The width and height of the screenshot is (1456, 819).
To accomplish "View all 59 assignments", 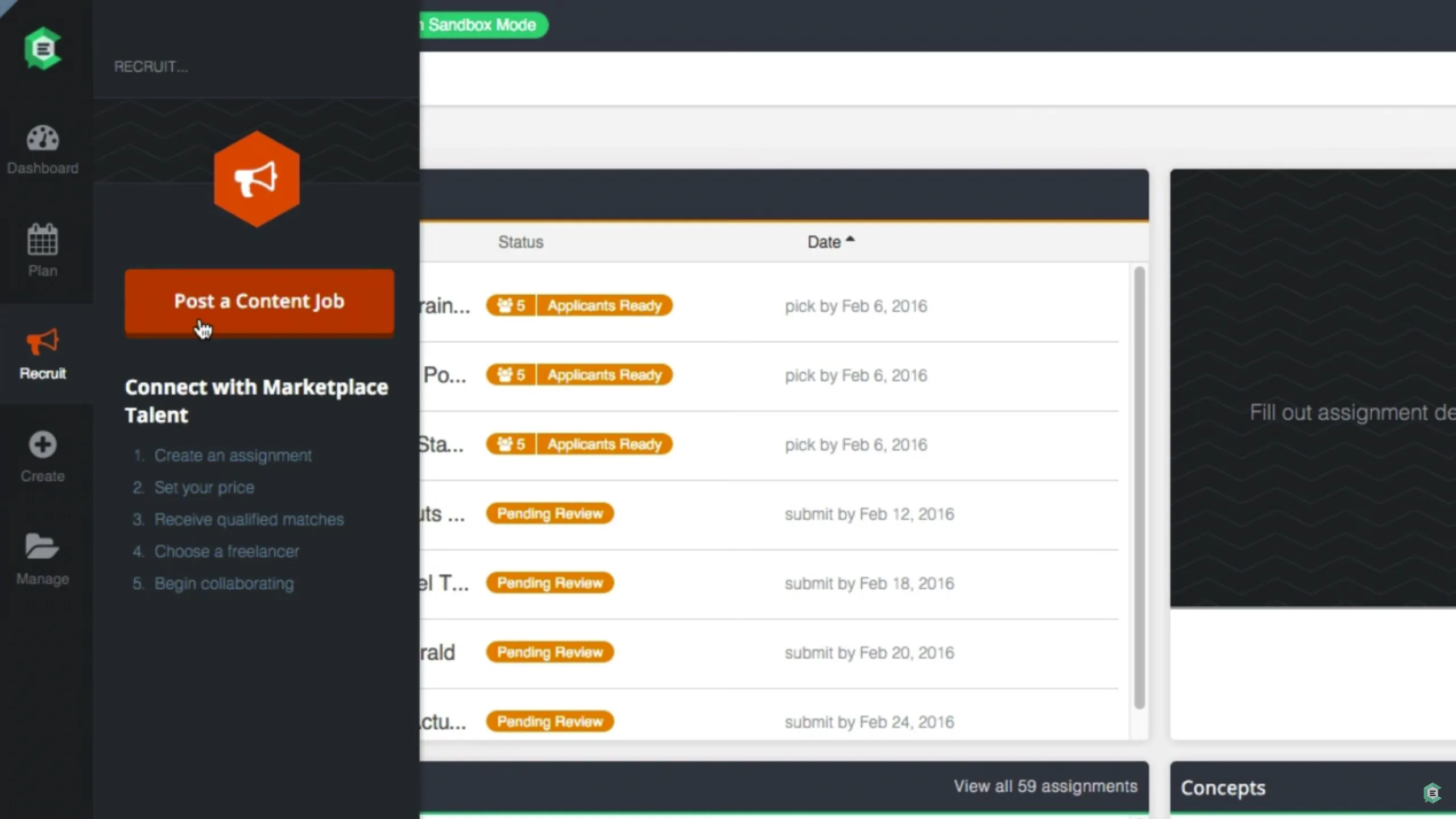I will [x=1045, y=786].
